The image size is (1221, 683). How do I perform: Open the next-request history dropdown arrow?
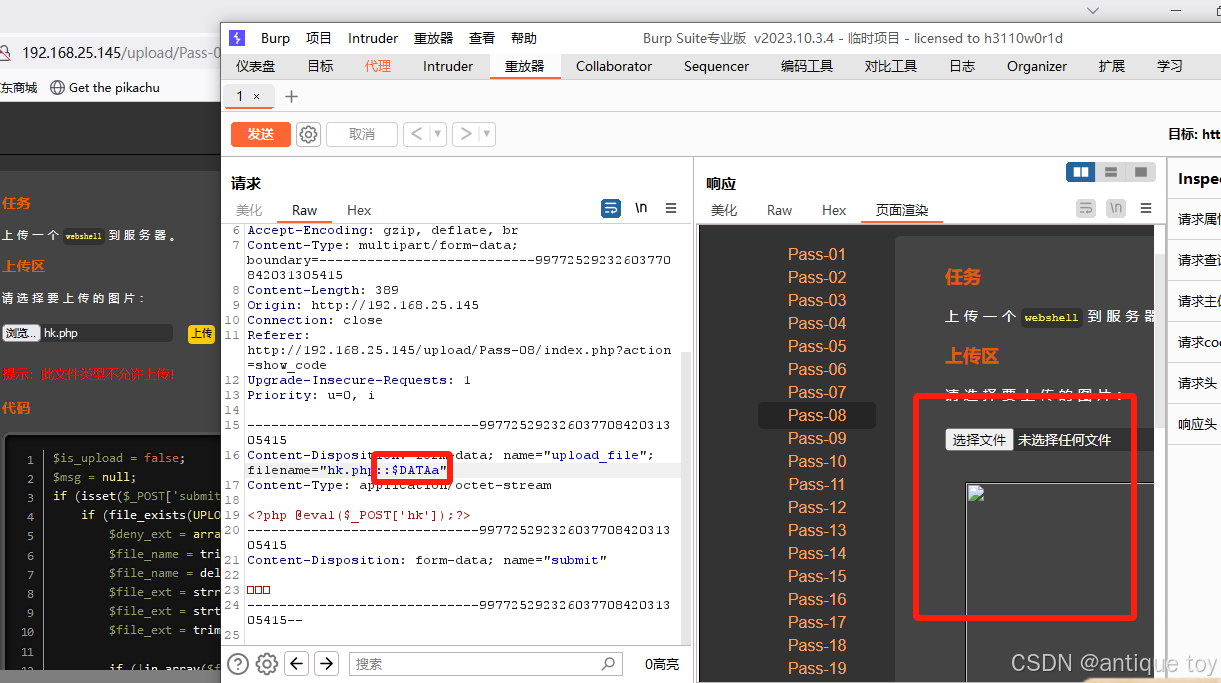point(487,134)
